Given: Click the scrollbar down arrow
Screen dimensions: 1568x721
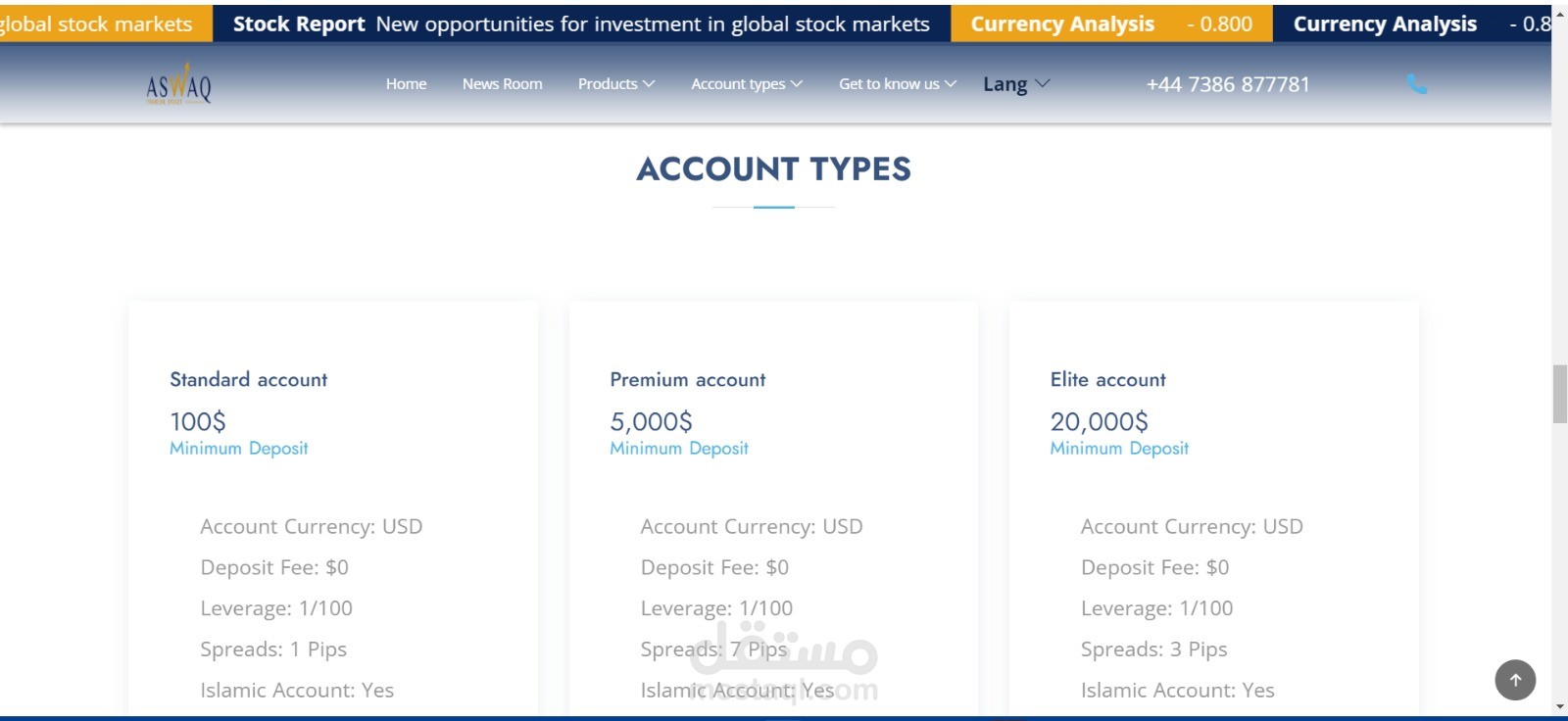Looking at the screenshot, I should (x=1559, y=706).
